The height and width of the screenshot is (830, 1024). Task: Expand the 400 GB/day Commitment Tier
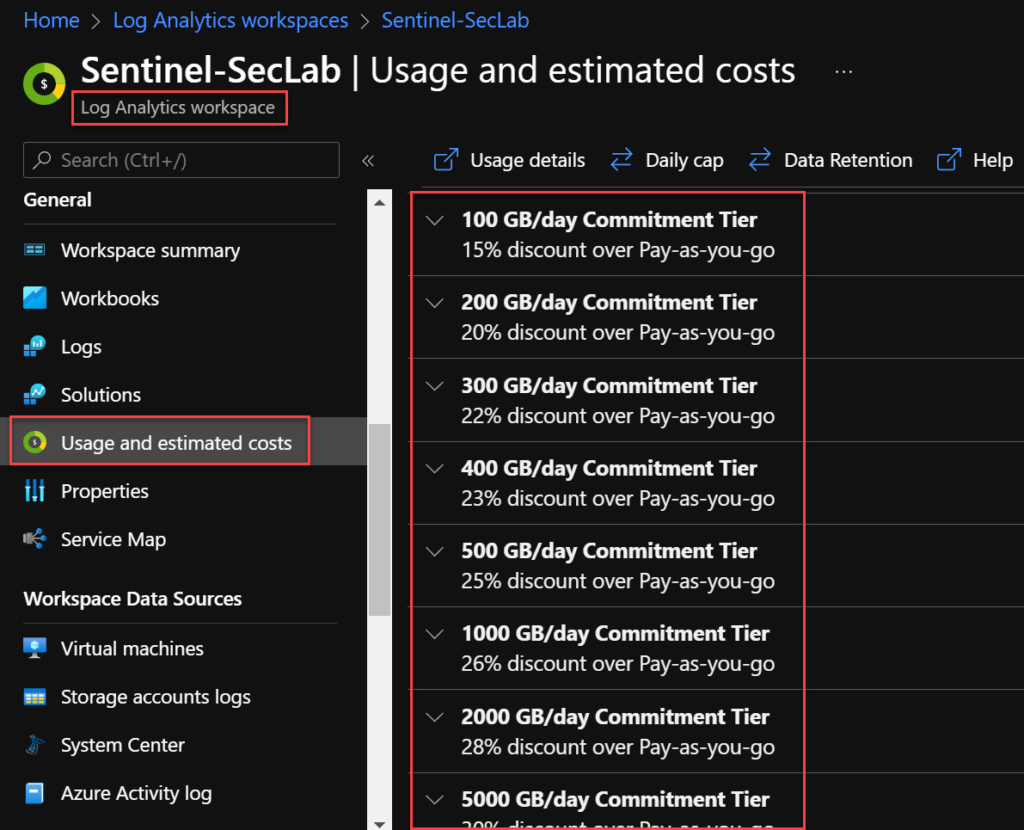(435, 468)
